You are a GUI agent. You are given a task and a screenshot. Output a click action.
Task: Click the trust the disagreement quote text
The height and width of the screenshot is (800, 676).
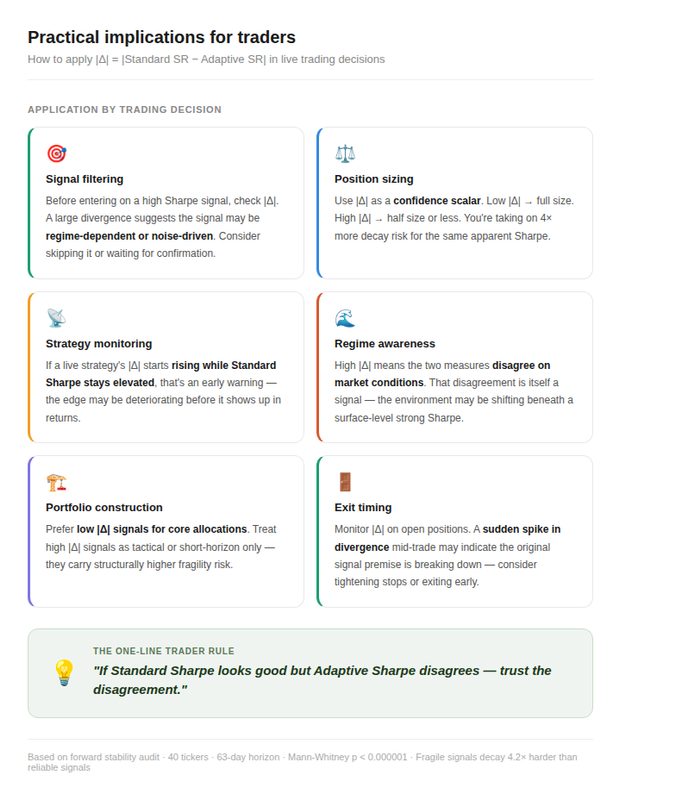coord(322,680)
